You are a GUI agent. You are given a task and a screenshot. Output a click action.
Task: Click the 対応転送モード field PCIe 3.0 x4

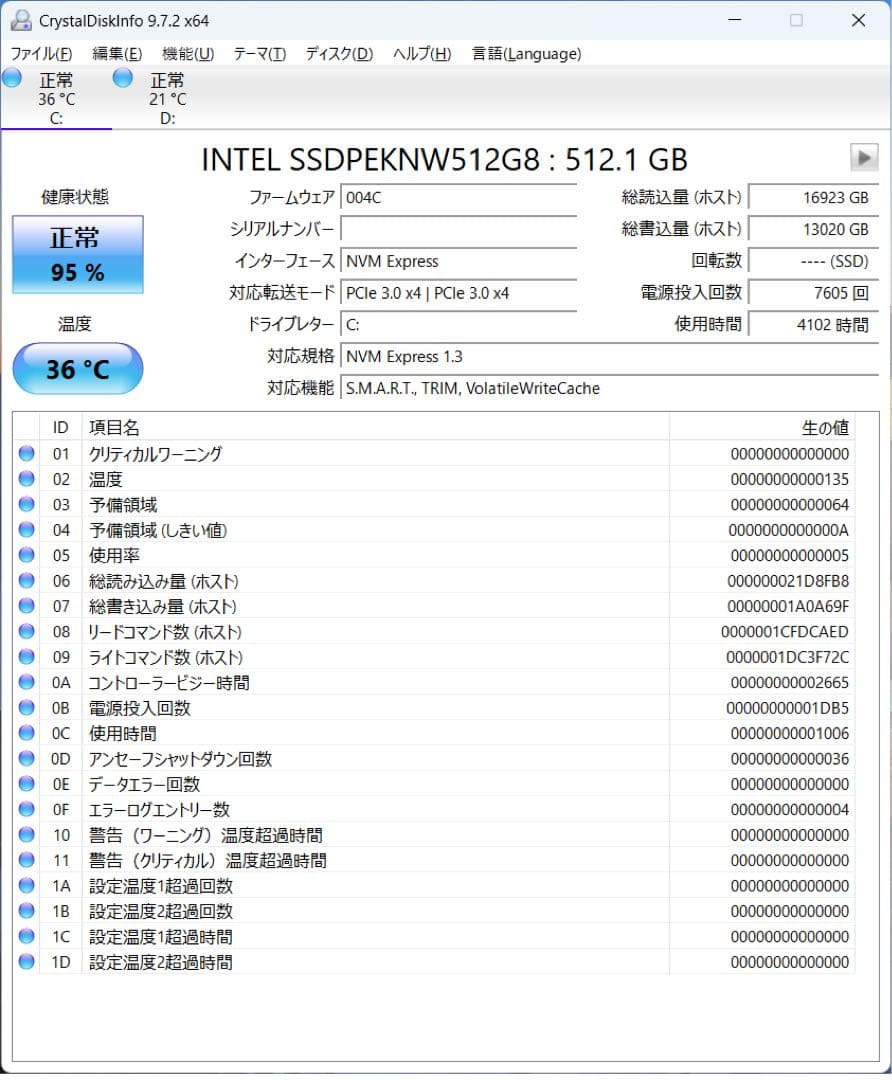(458, 293)
